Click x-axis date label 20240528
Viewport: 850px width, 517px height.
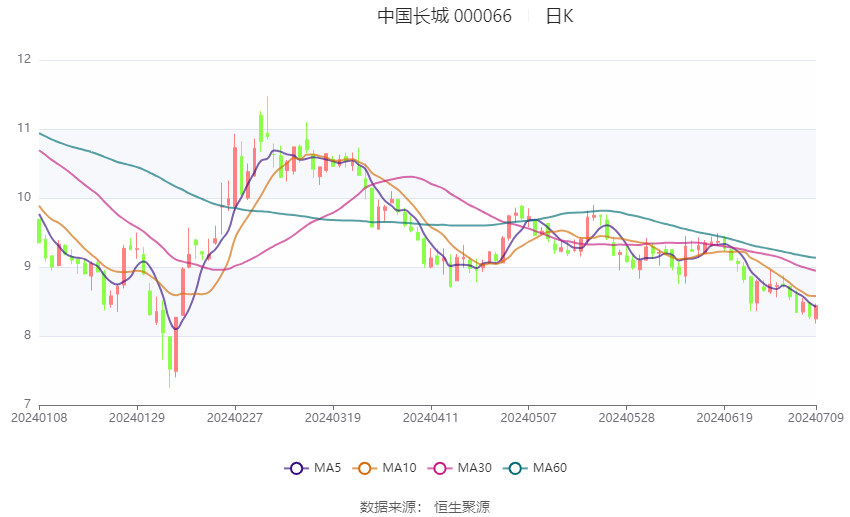tap(627, 418)
